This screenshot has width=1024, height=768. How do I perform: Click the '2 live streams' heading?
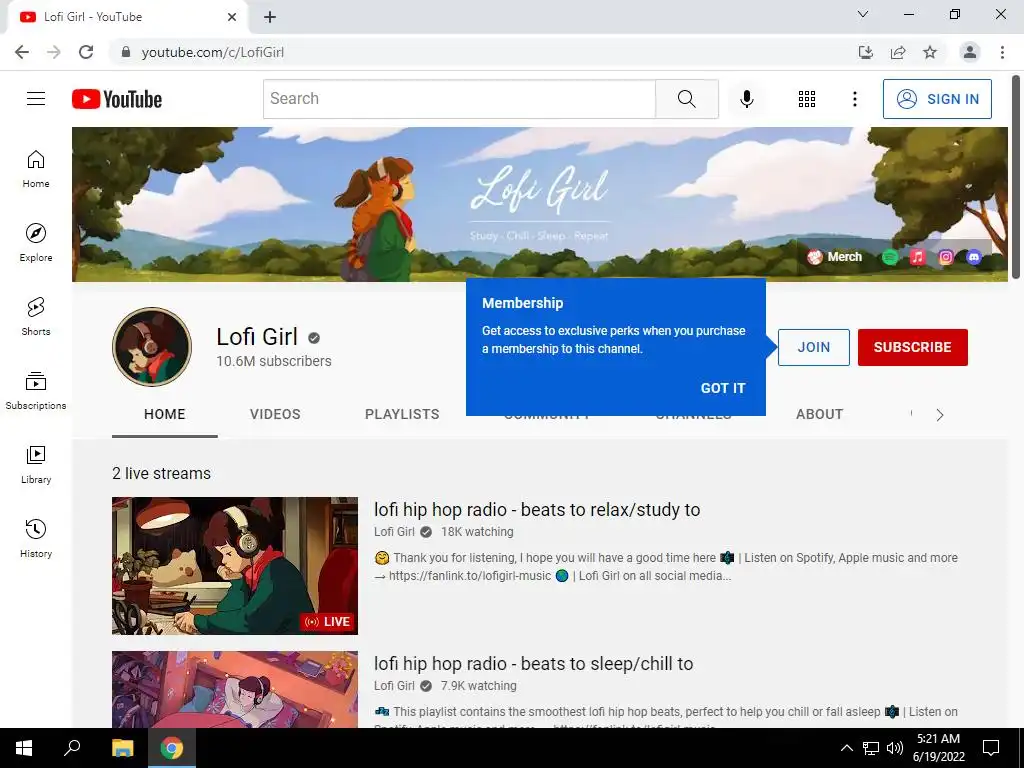coord(161,473)
